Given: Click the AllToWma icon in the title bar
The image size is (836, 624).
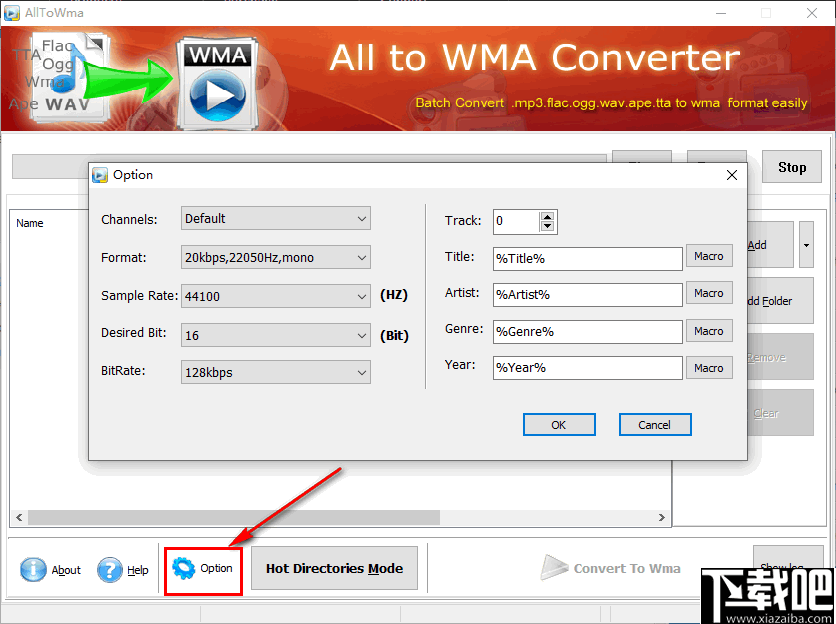Looking at the screenshot, I should (x=13, y=13).
